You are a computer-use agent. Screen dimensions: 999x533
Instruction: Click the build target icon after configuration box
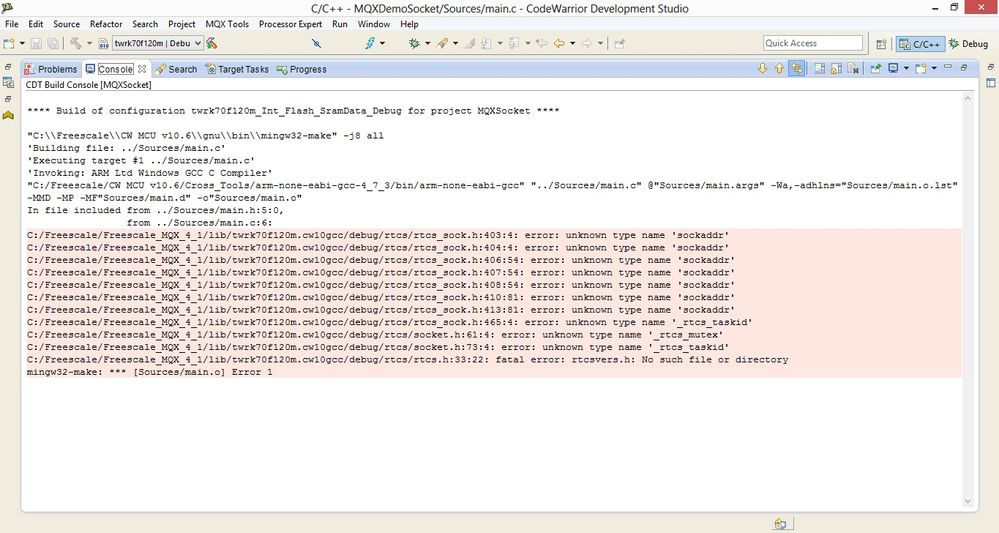pos(212,43)
